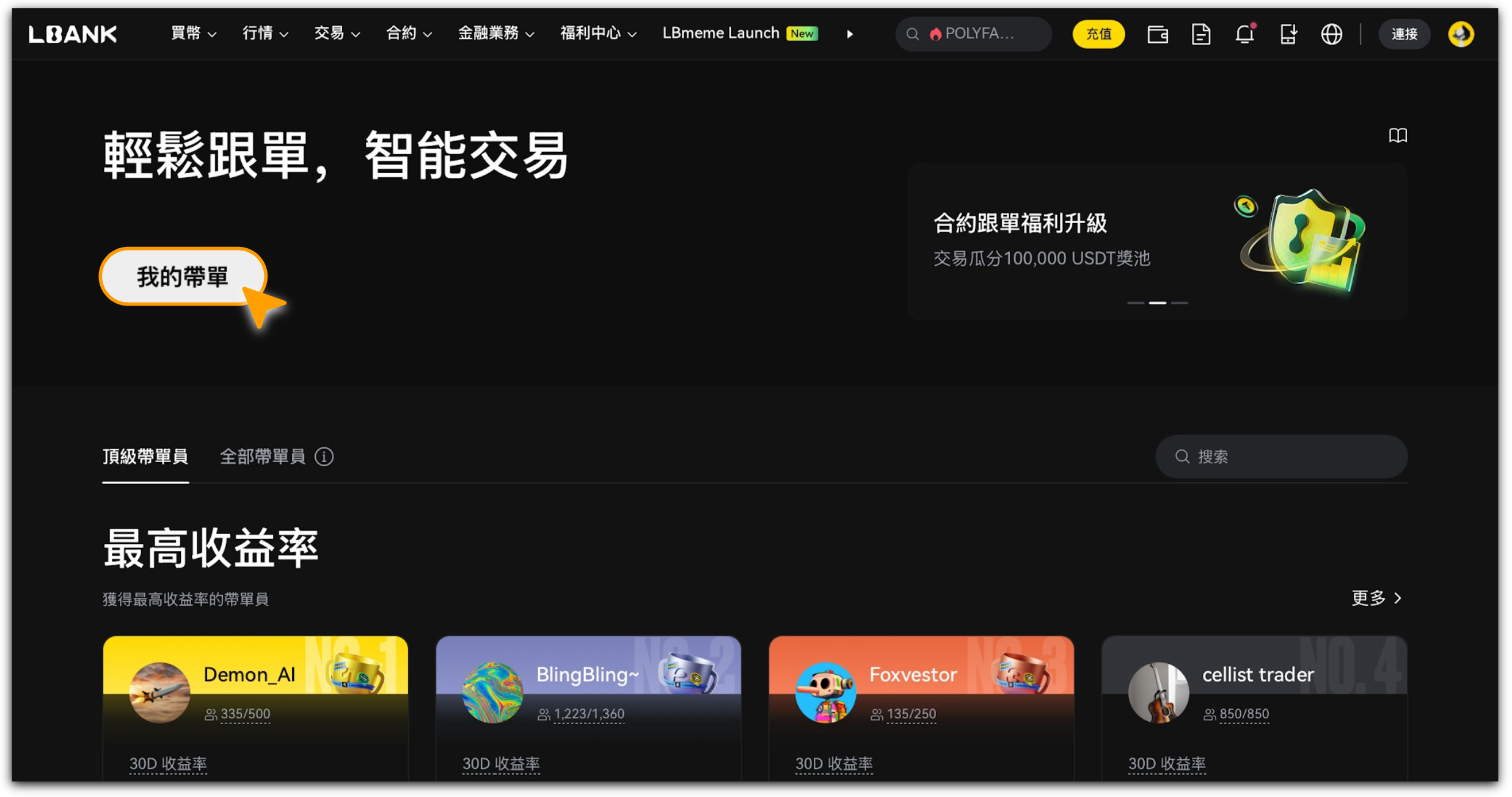Click the Demon_AI trader name
This screenshot has height=797, width=1512.
(x=249, y=675)
